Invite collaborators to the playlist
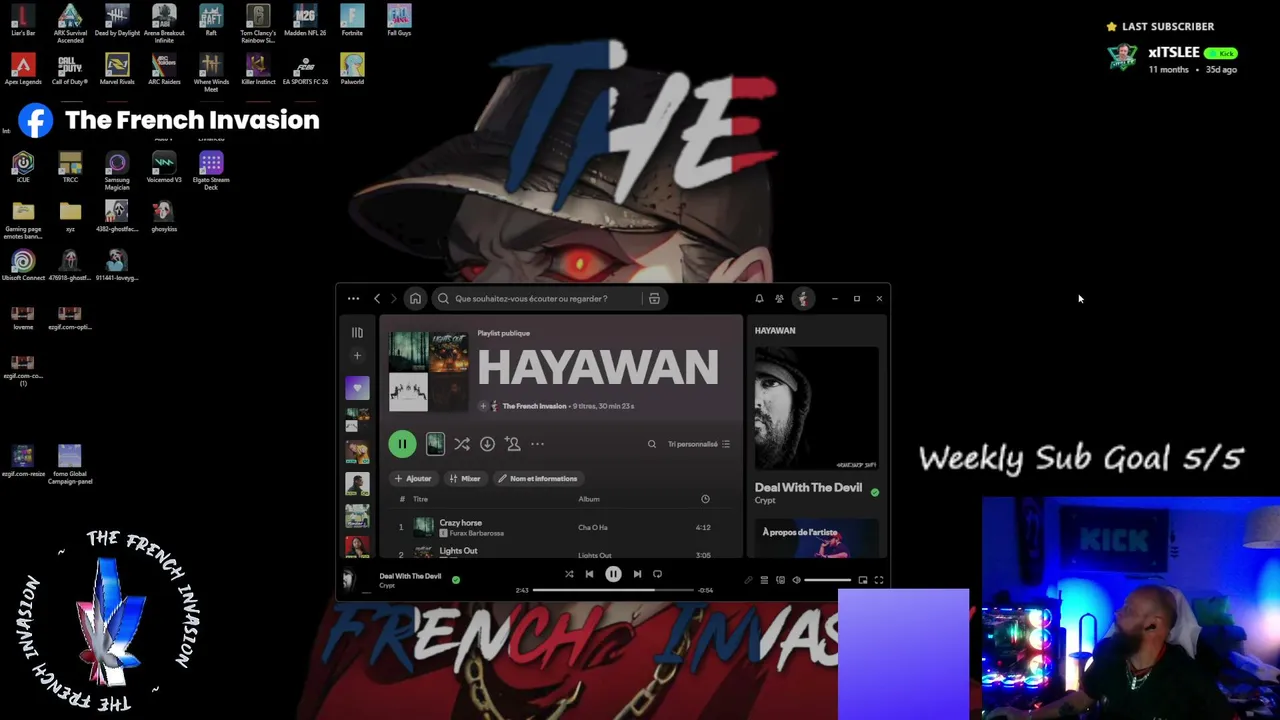 513,444
